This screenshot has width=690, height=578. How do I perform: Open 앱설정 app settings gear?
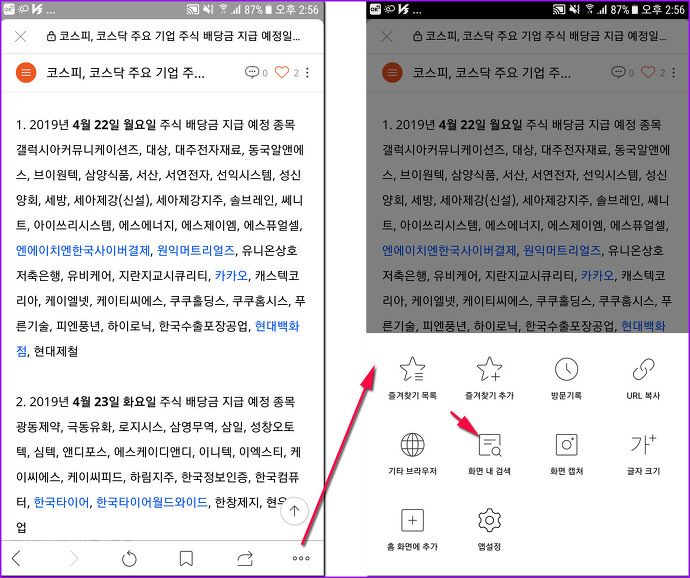(489, 529)
